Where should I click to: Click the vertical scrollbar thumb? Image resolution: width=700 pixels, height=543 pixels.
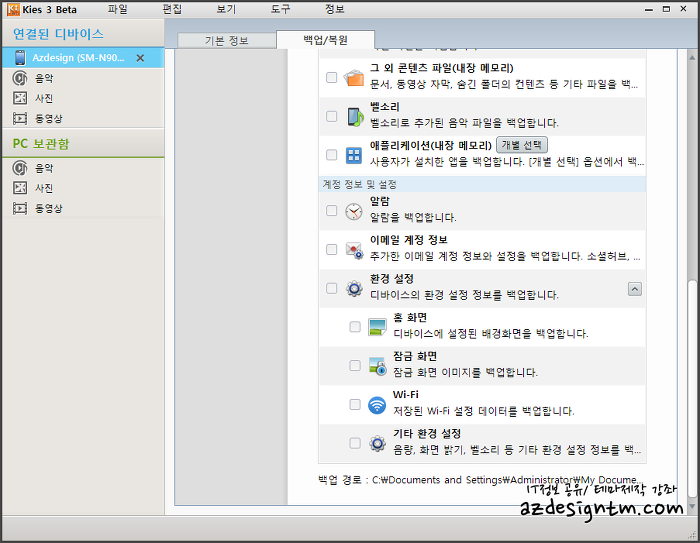point(692,388)
